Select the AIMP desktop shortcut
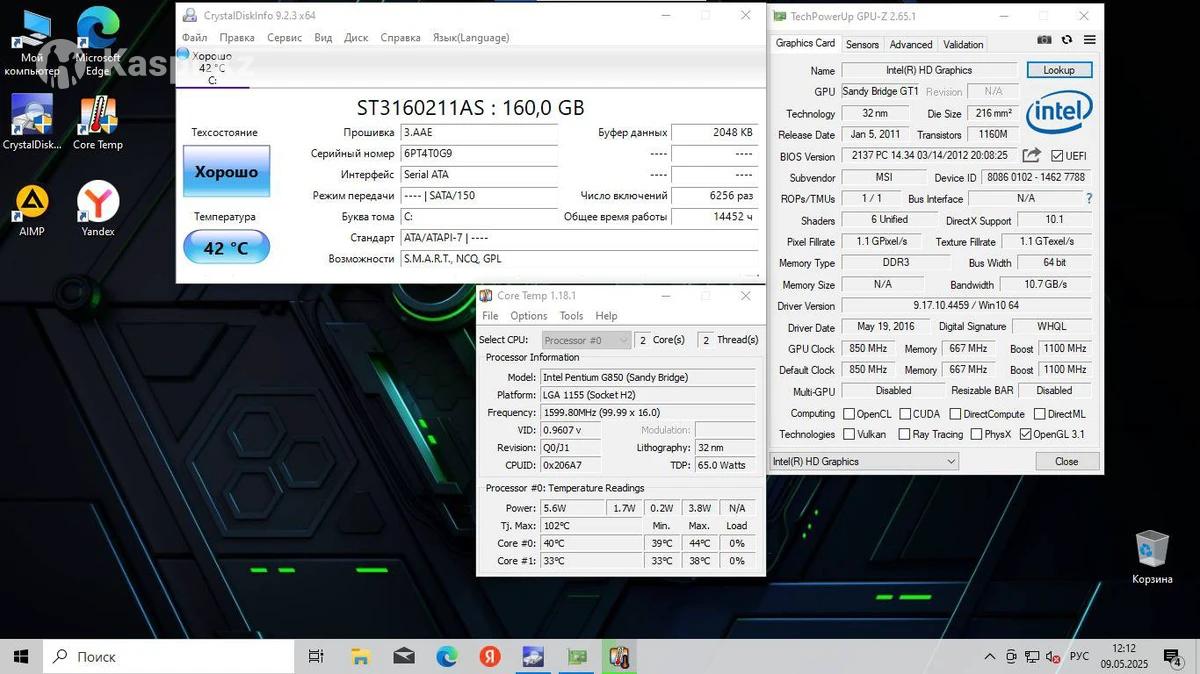1200x674 pixels. pos(32,210)
